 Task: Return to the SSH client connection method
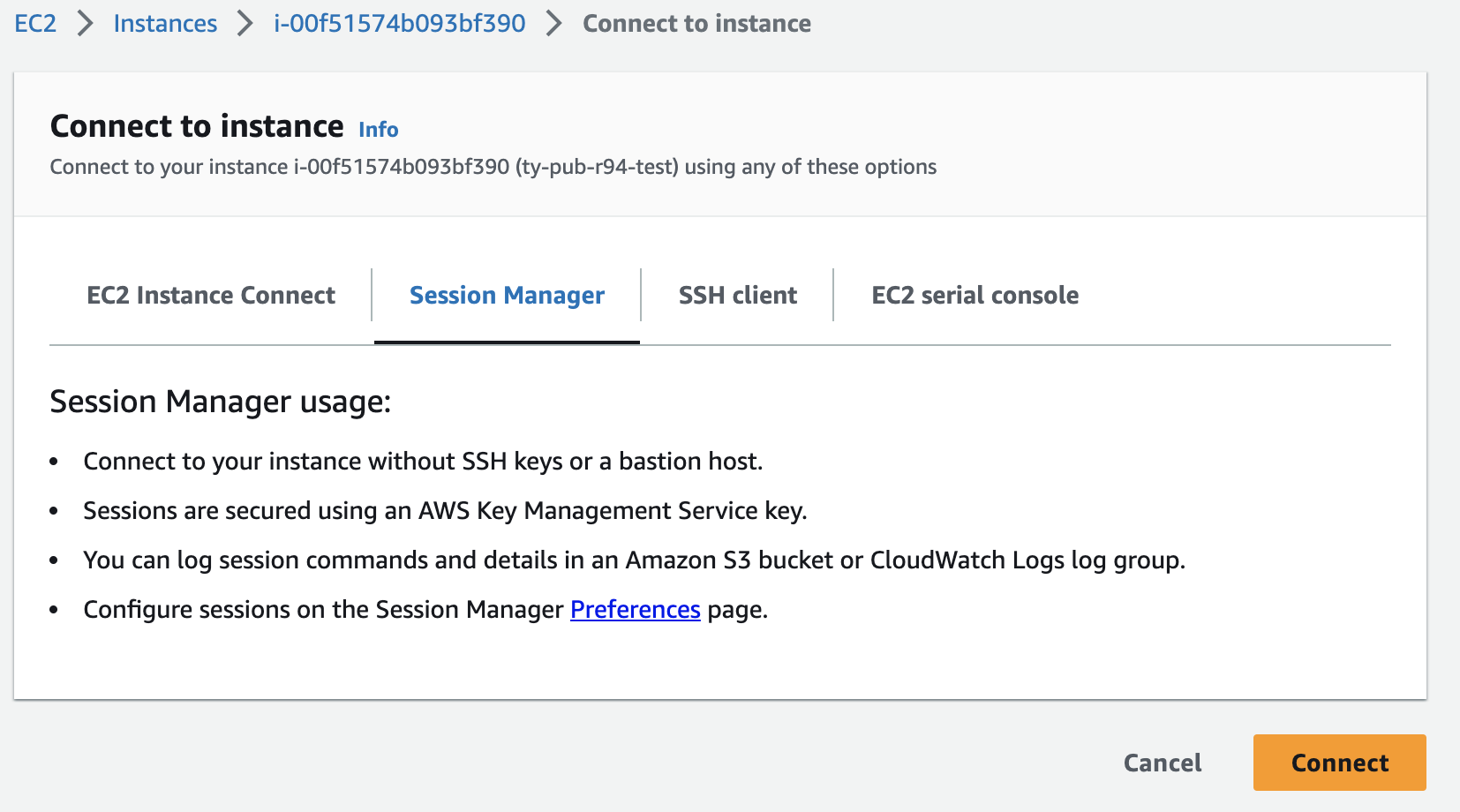pyautogui.click(x=737, y=295)
